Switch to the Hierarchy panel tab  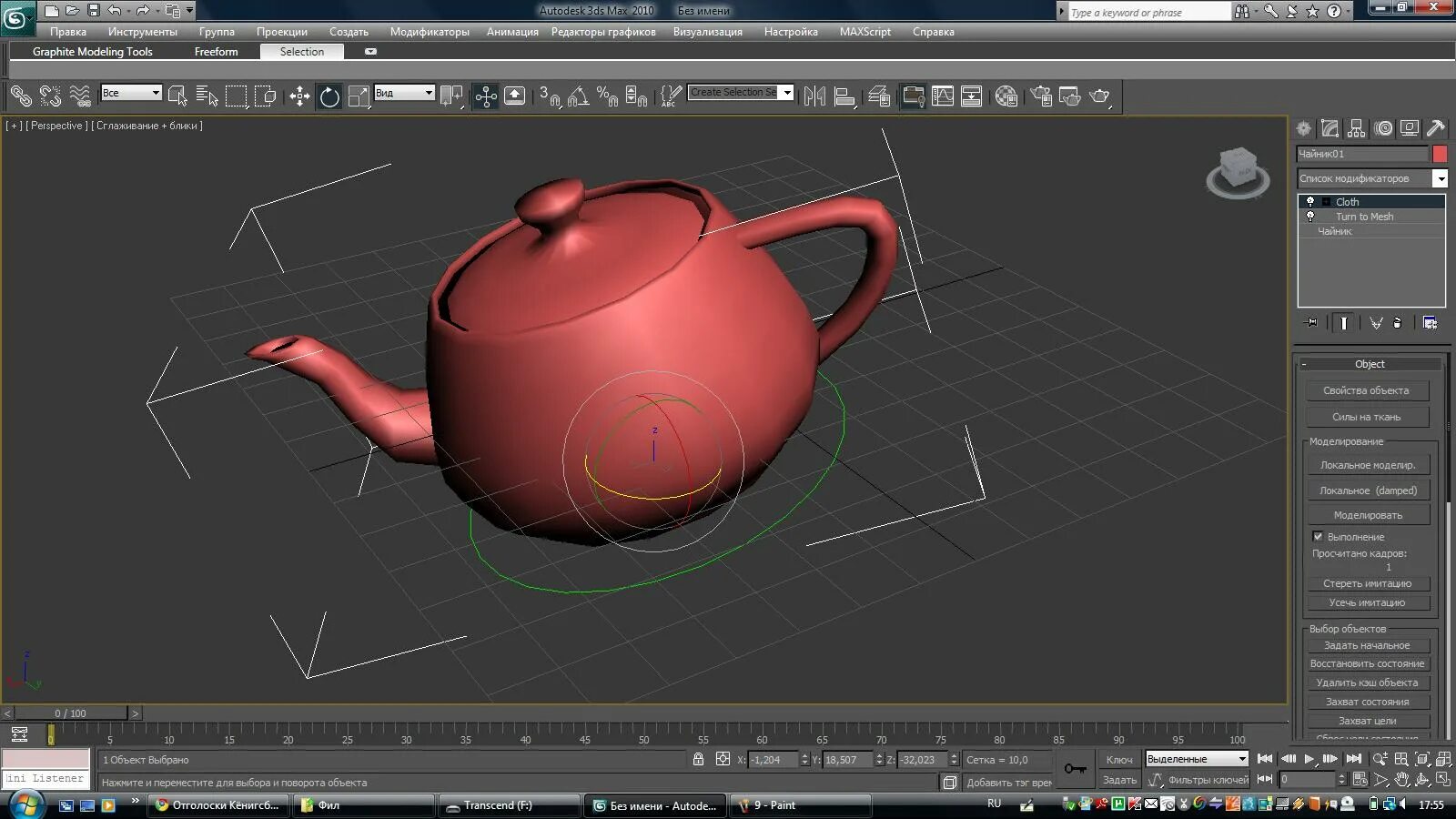[1357, 128]
